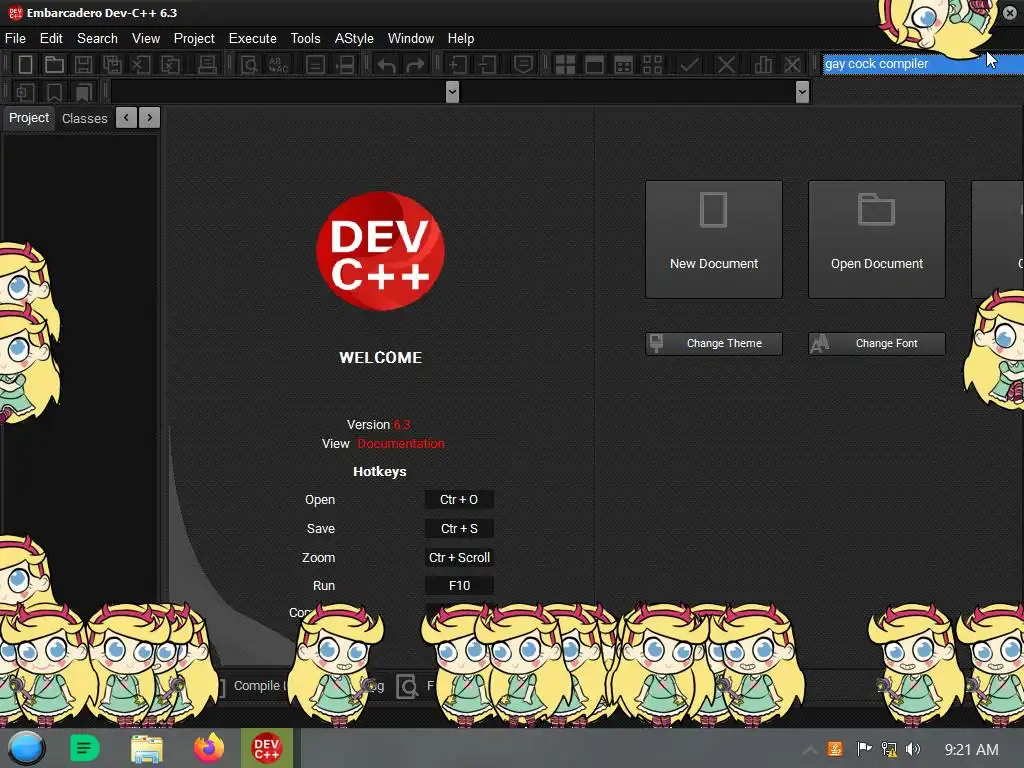Open the red Documentation link
The height and width of the screenshot is (768, 1024).
point(400,443)
